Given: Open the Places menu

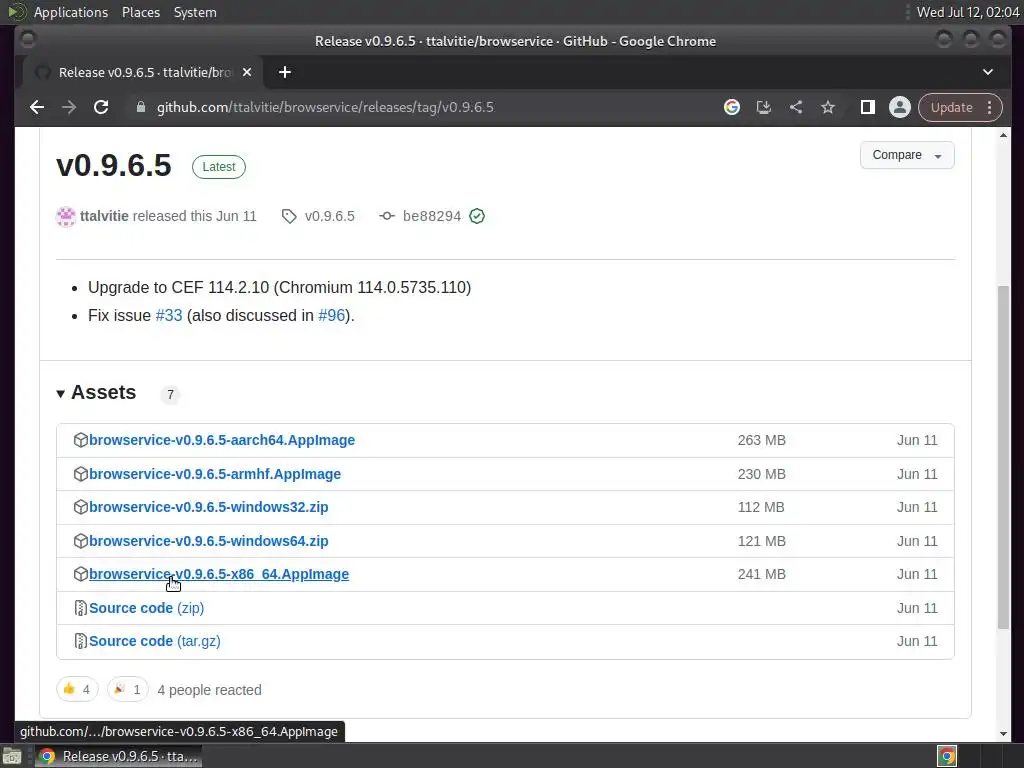Looking at the screenshot, I should pos(140,12).
